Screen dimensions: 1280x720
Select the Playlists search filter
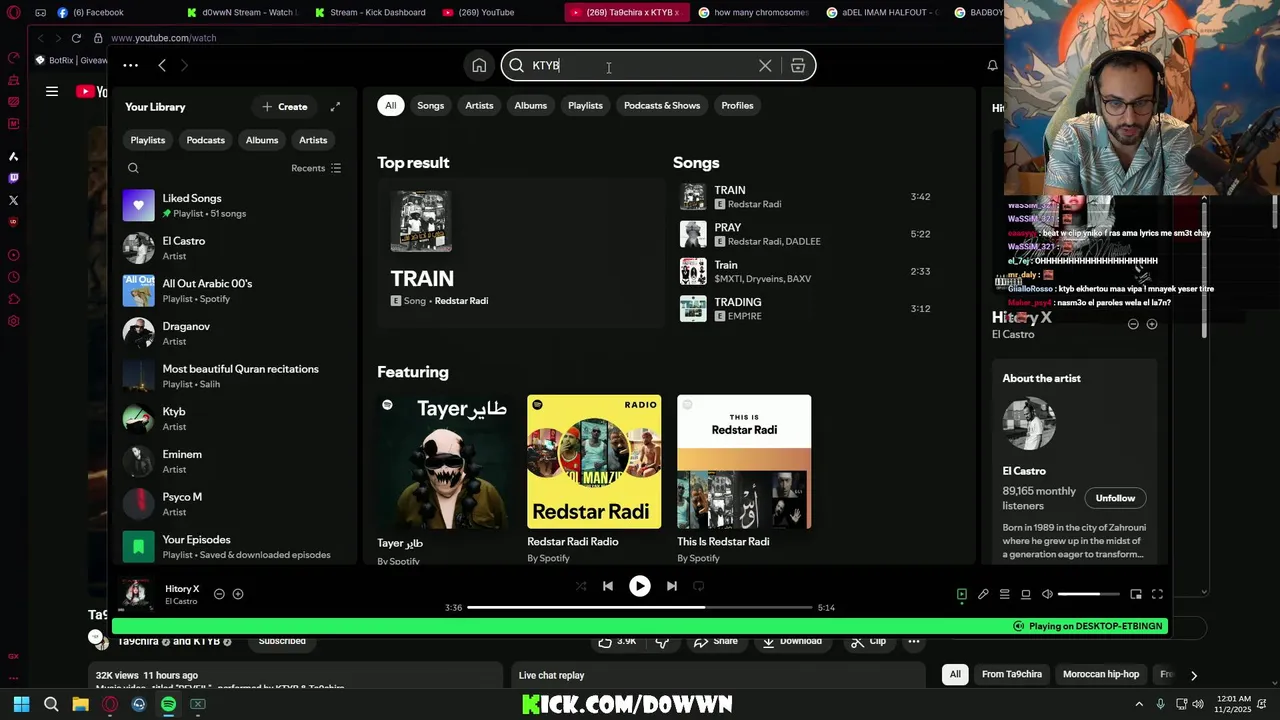[585, 105]
